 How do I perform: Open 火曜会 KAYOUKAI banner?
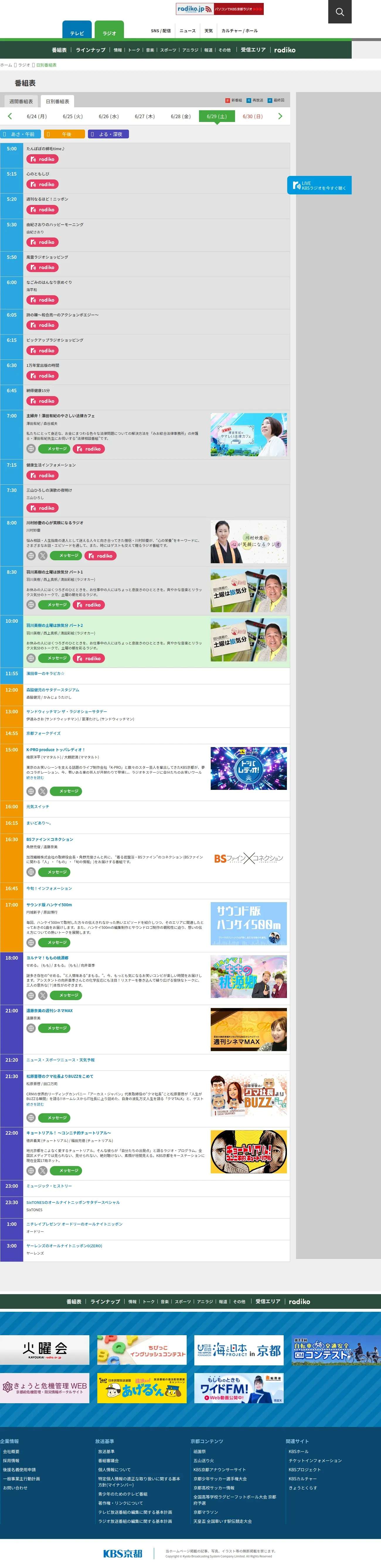(45, 1350)
